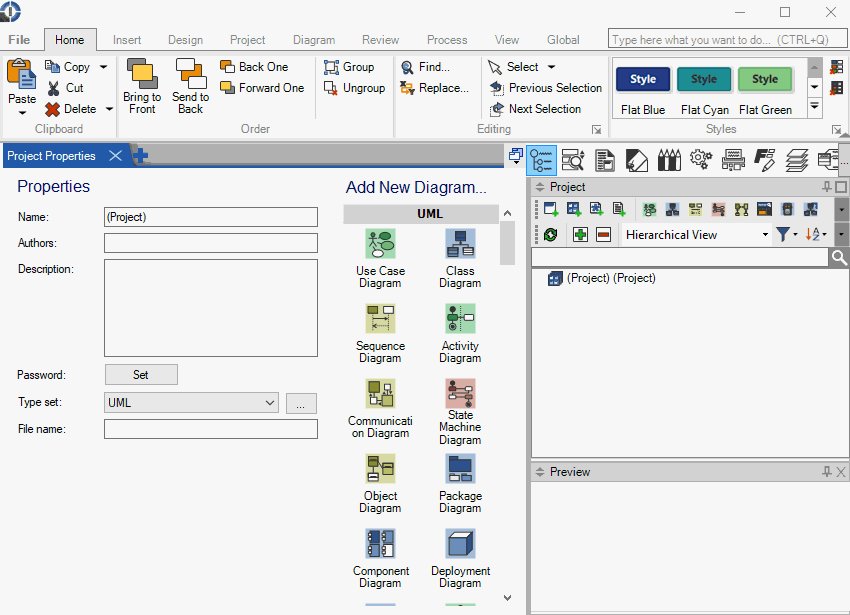Image resolution: width=850 pixels, height=615 pixels.
Task: Expand the Copy dropdown arrow
Action: pos(103,67)
